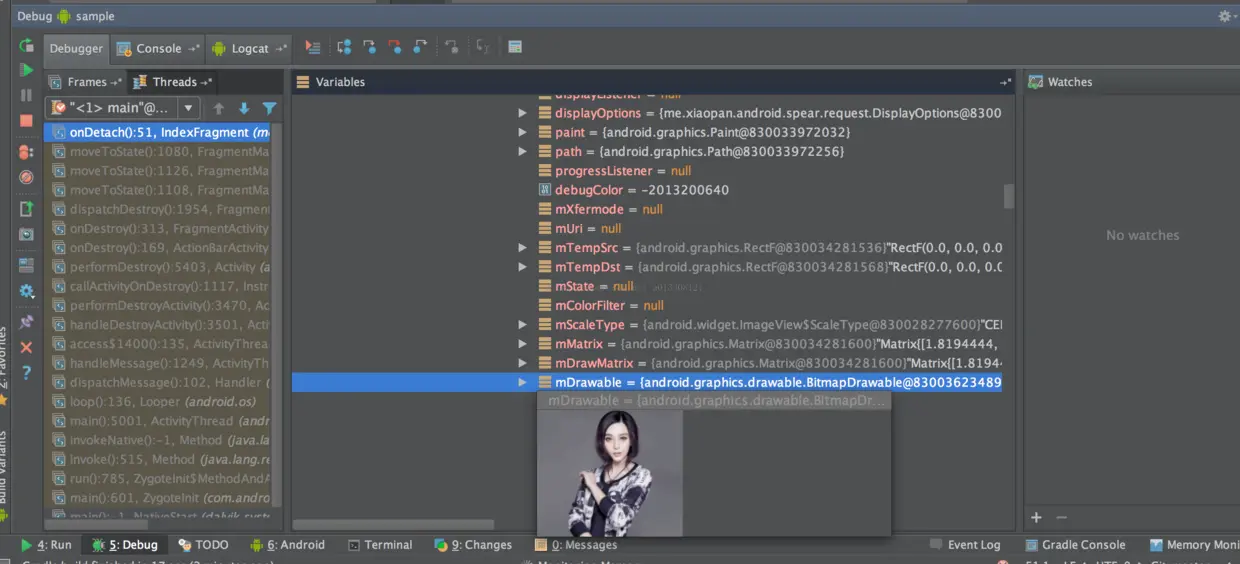Click the Run to Cursor icon
This screenshot has width=1240, height=564.
483,47
